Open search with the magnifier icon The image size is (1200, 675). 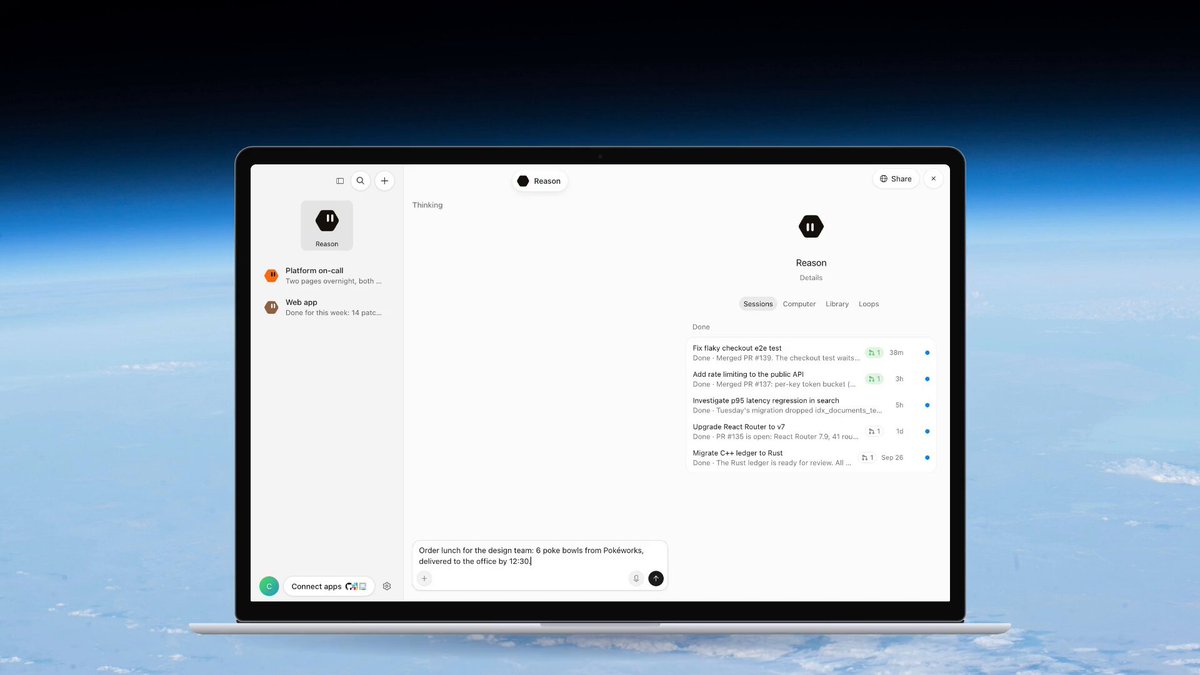(x=361, y=181)
